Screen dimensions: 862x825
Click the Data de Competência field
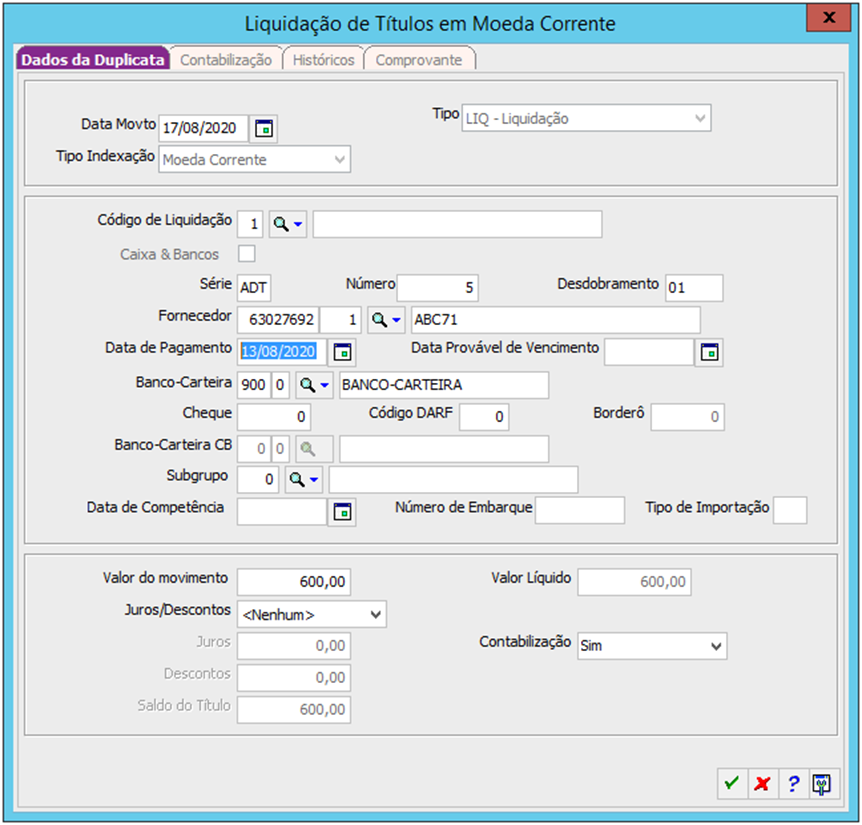click(282, 512)
